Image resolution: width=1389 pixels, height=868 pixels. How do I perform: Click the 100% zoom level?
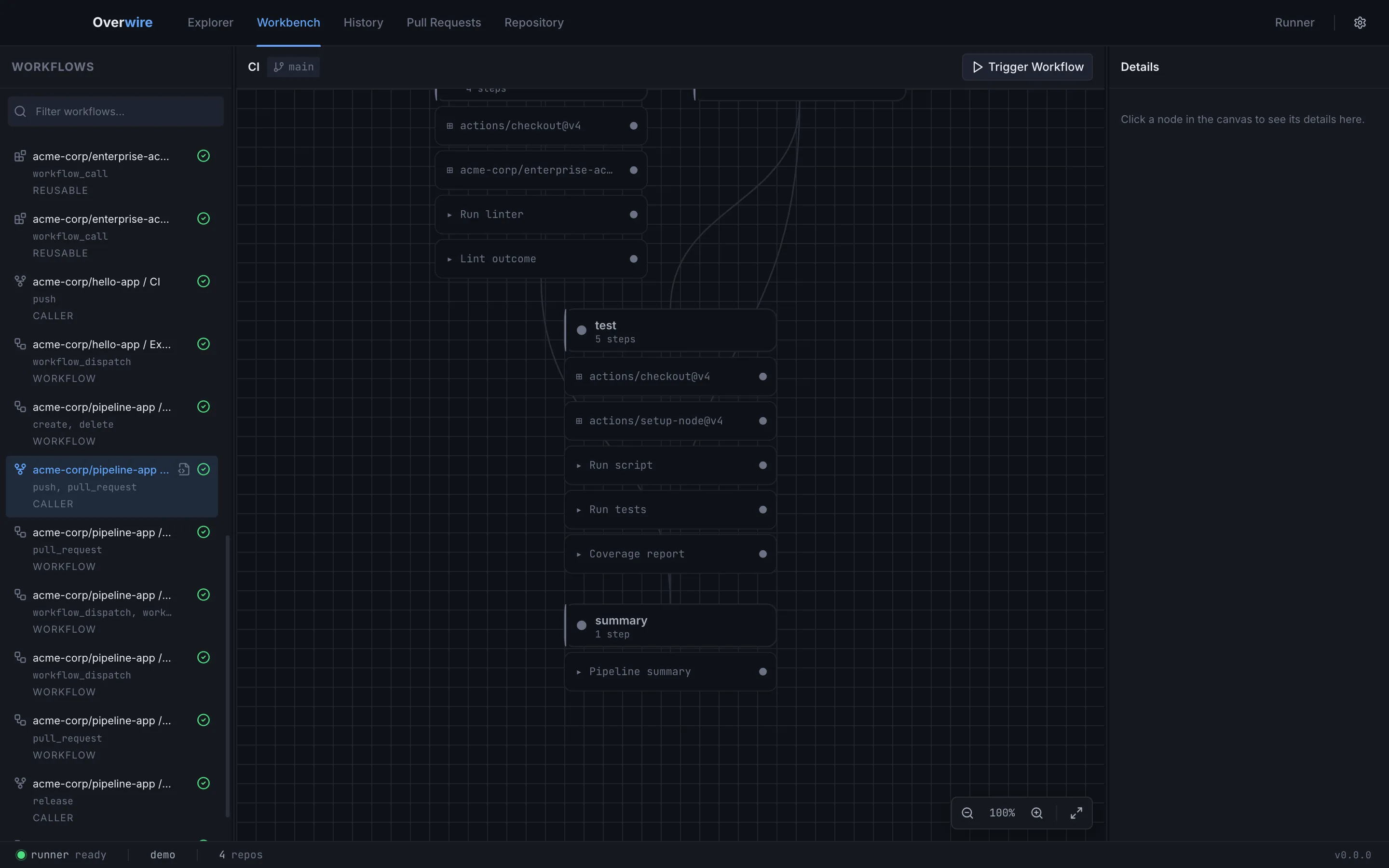[x=1002, y=813]
